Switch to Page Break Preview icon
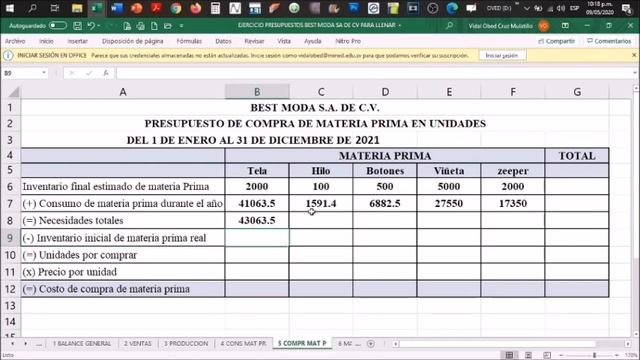The width and height of the screenshot is (640, 360). (547, 355)
